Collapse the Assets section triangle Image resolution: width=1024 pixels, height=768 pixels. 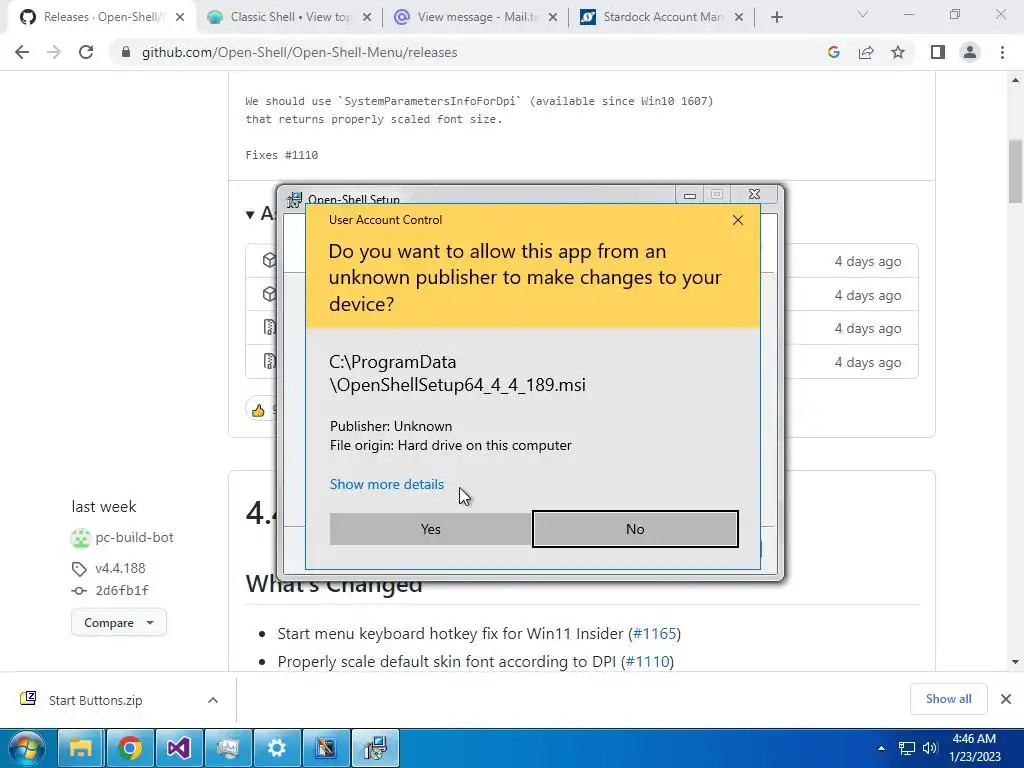[249, 214]
